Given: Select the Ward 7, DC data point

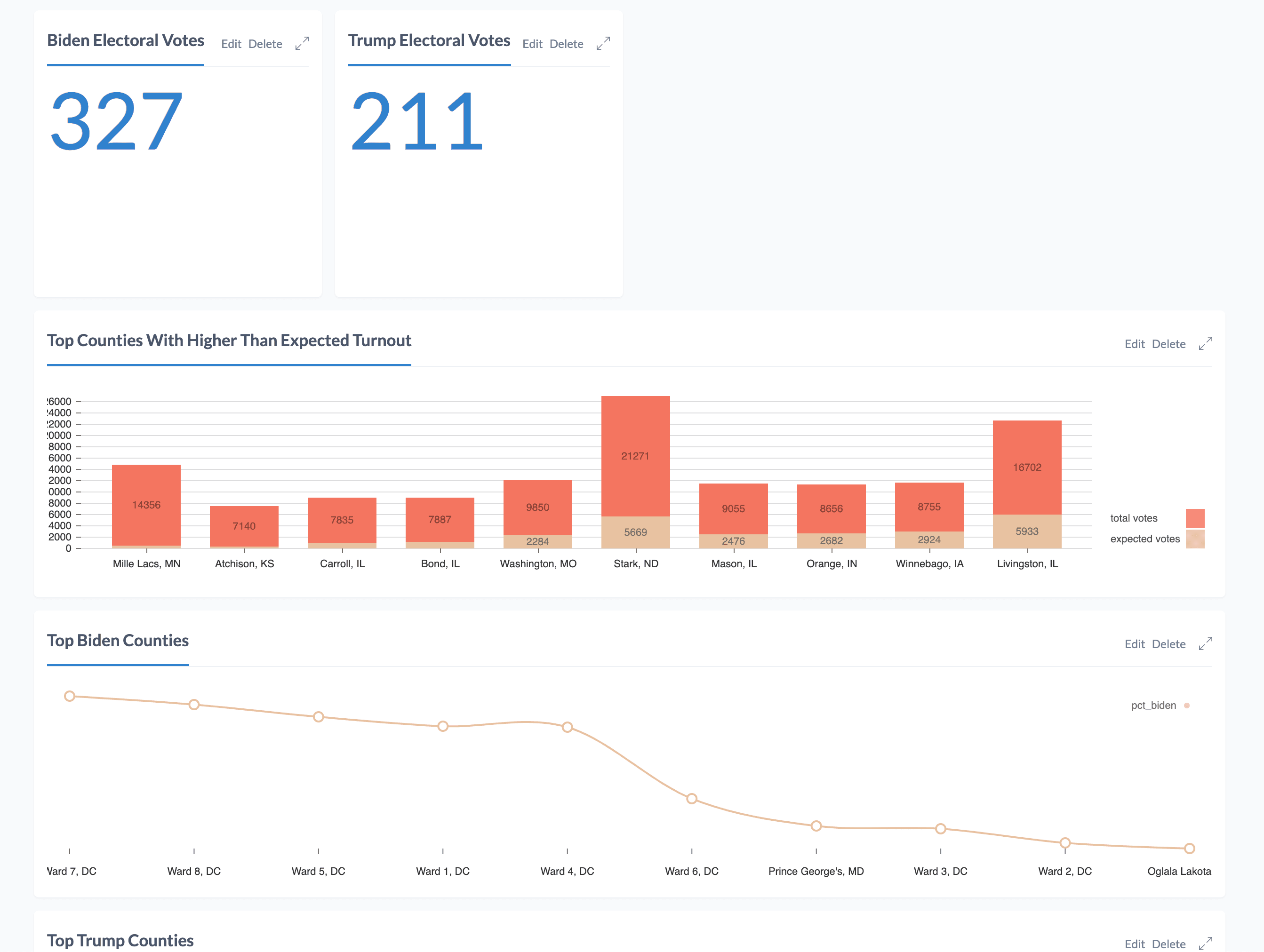Looking at the screenshot, I should (x=70, y=696).
